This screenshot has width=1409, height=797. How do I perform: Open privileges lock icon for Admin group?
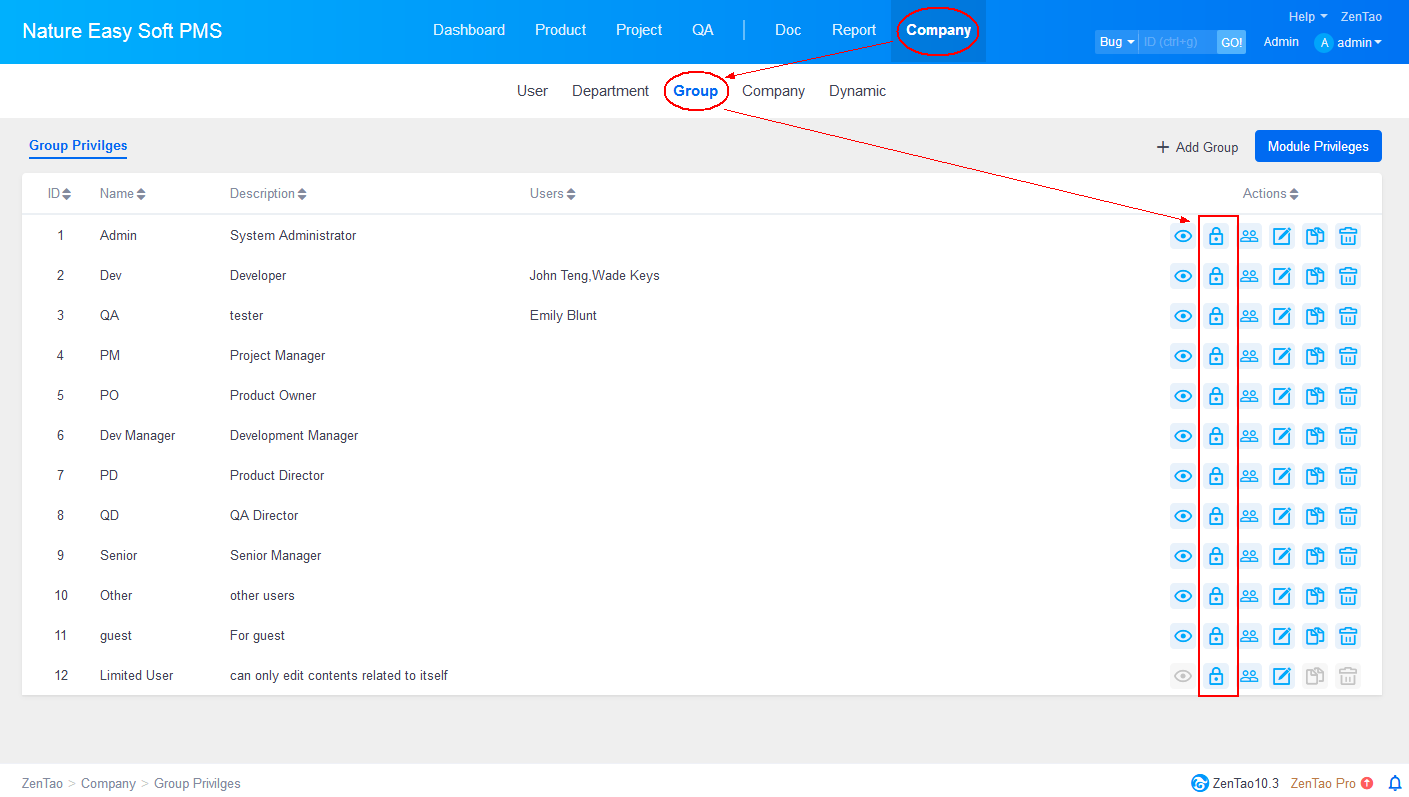click(1216, 236)
